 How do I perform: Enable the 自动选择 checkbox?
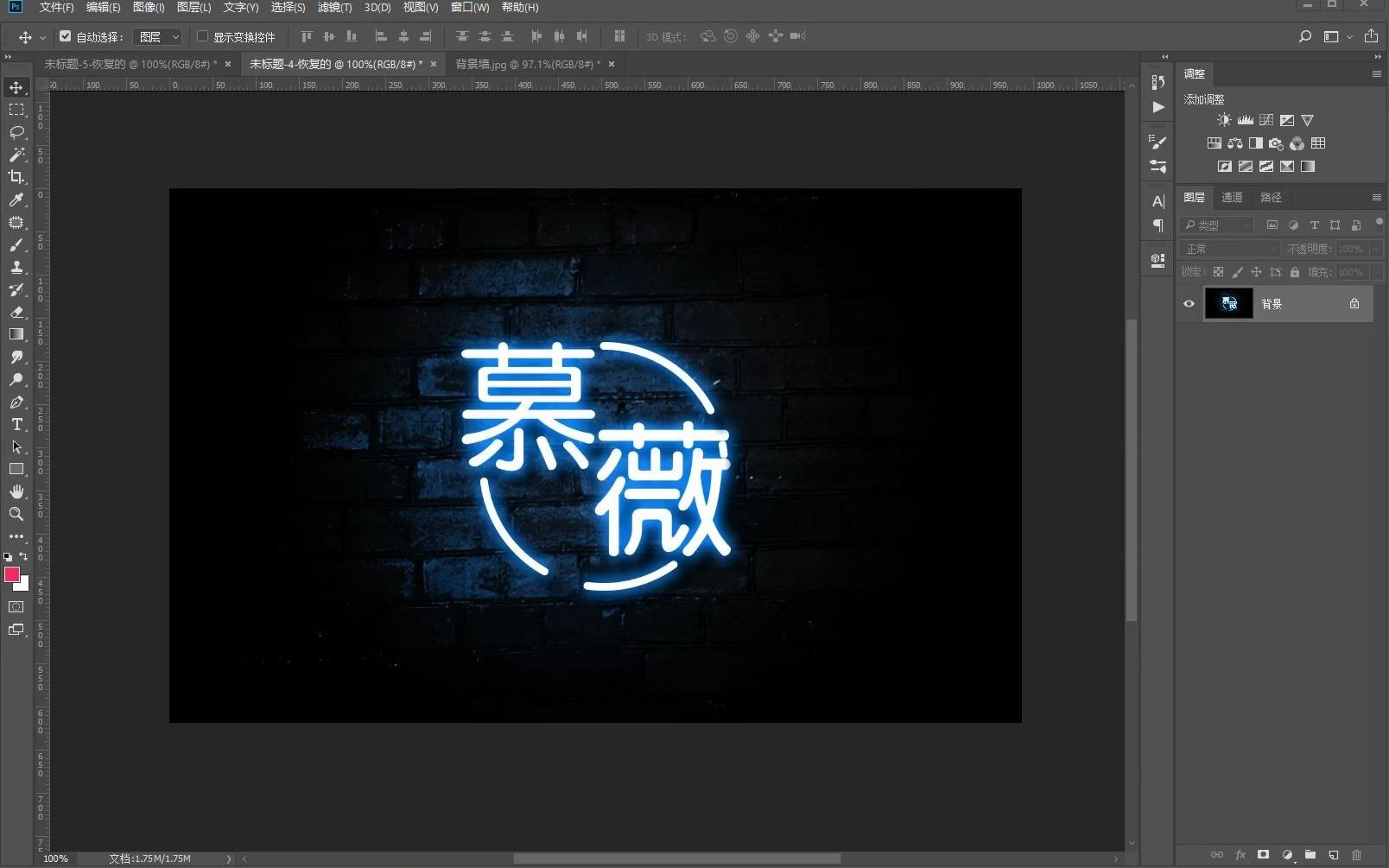pos(67,36)
